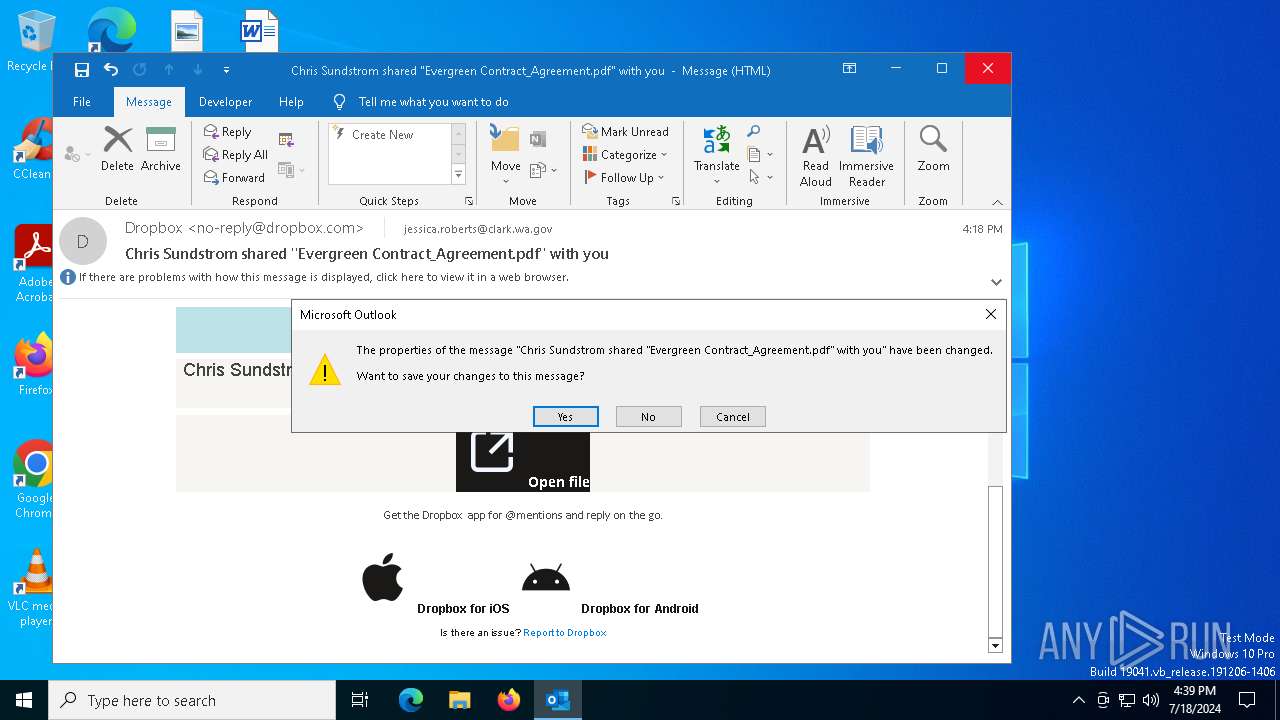
Task: Click Yes to save message changes
Action: coord(565,417)
